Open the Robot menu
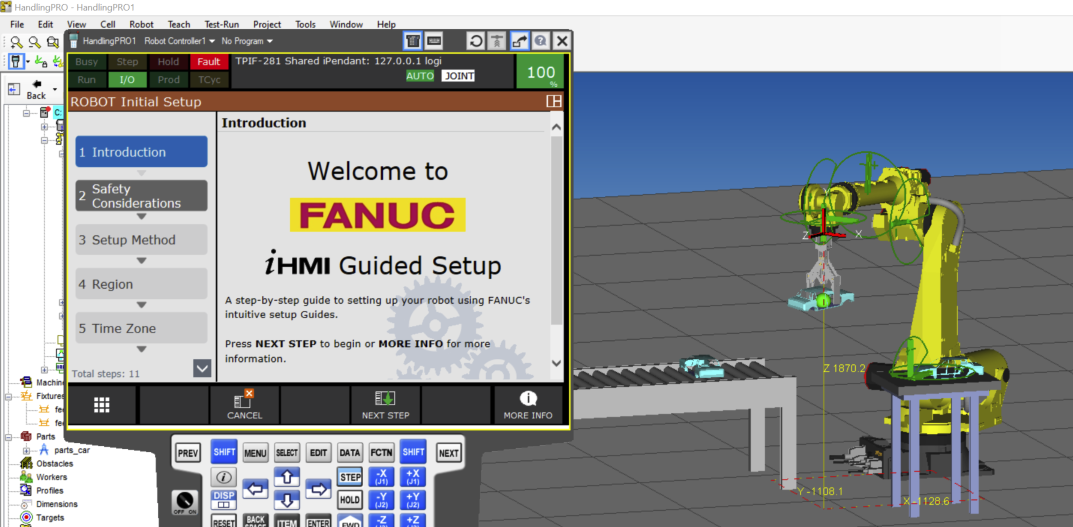This screenshot has width=1073, height=527. tap(141, 24)
